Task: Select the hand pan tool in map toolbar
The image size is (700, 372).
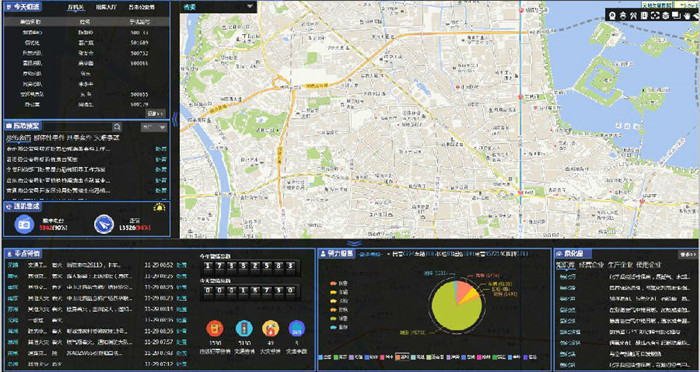Action: [x=687, y=16]
